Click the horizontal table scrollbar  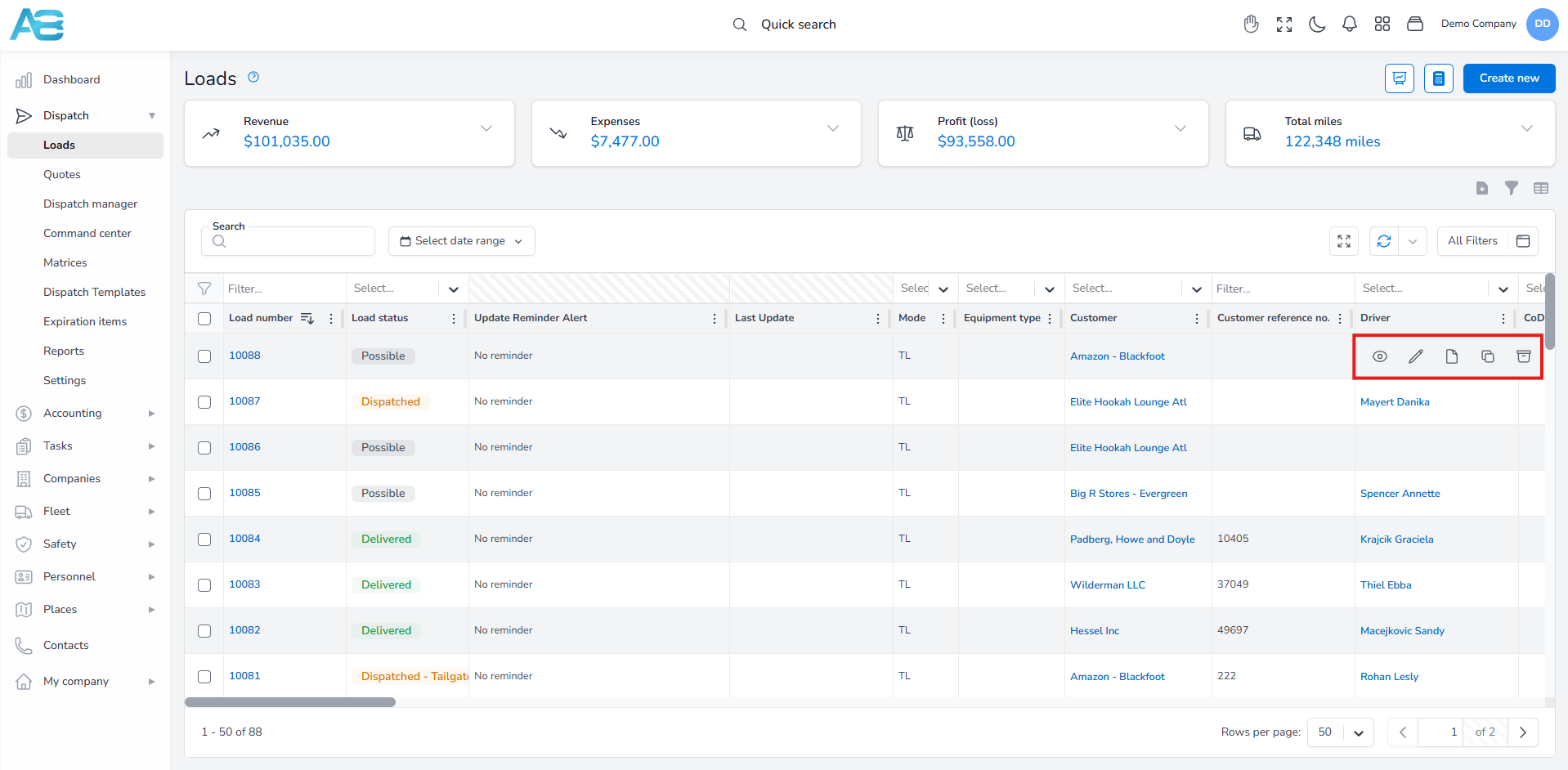tap(290, 702)
